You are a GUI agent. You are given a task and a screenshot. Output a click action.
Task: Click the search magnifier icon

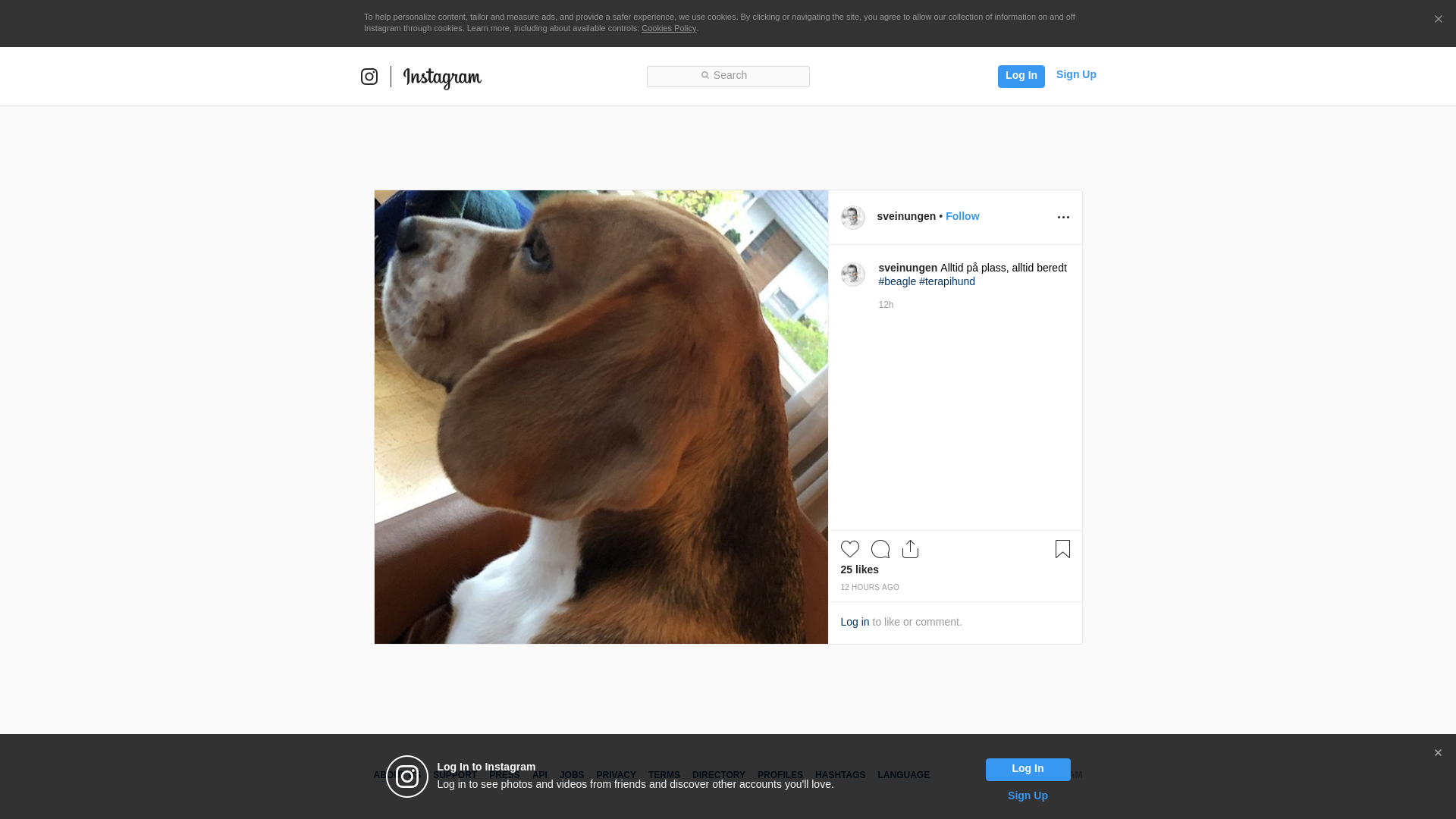tap(704, 75)
